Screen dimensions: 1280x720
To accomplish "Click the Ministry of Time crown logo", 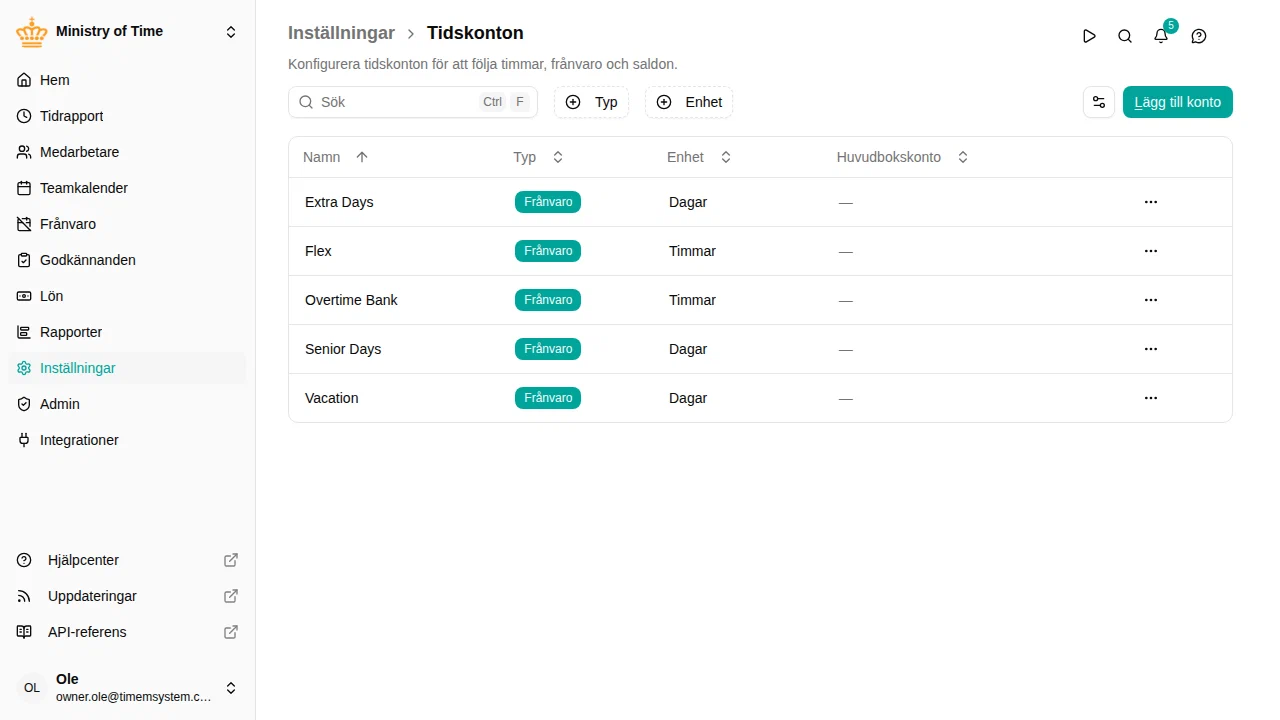I will click(x=32, y=32).
